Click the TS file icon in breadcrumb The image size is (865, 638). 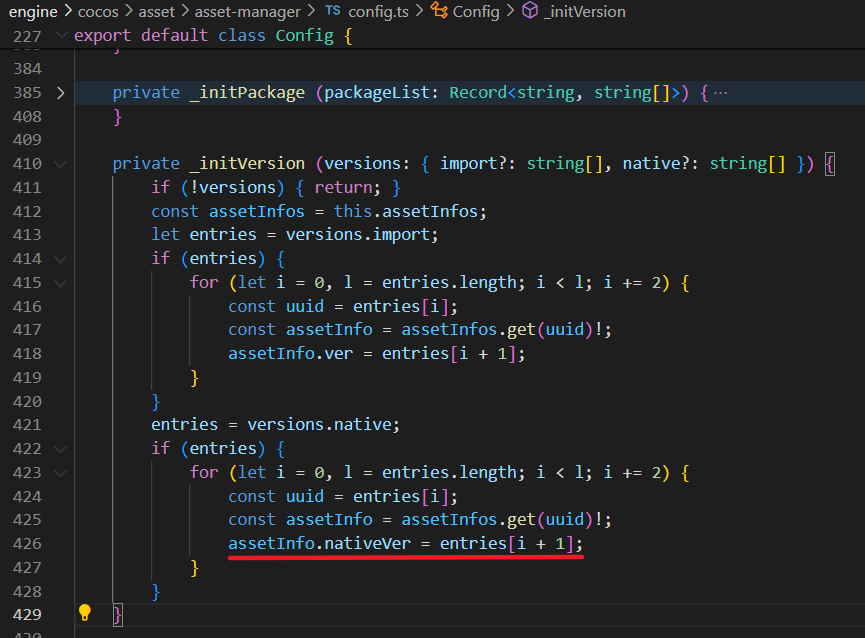pyautogui.click(x=333, y=10)
